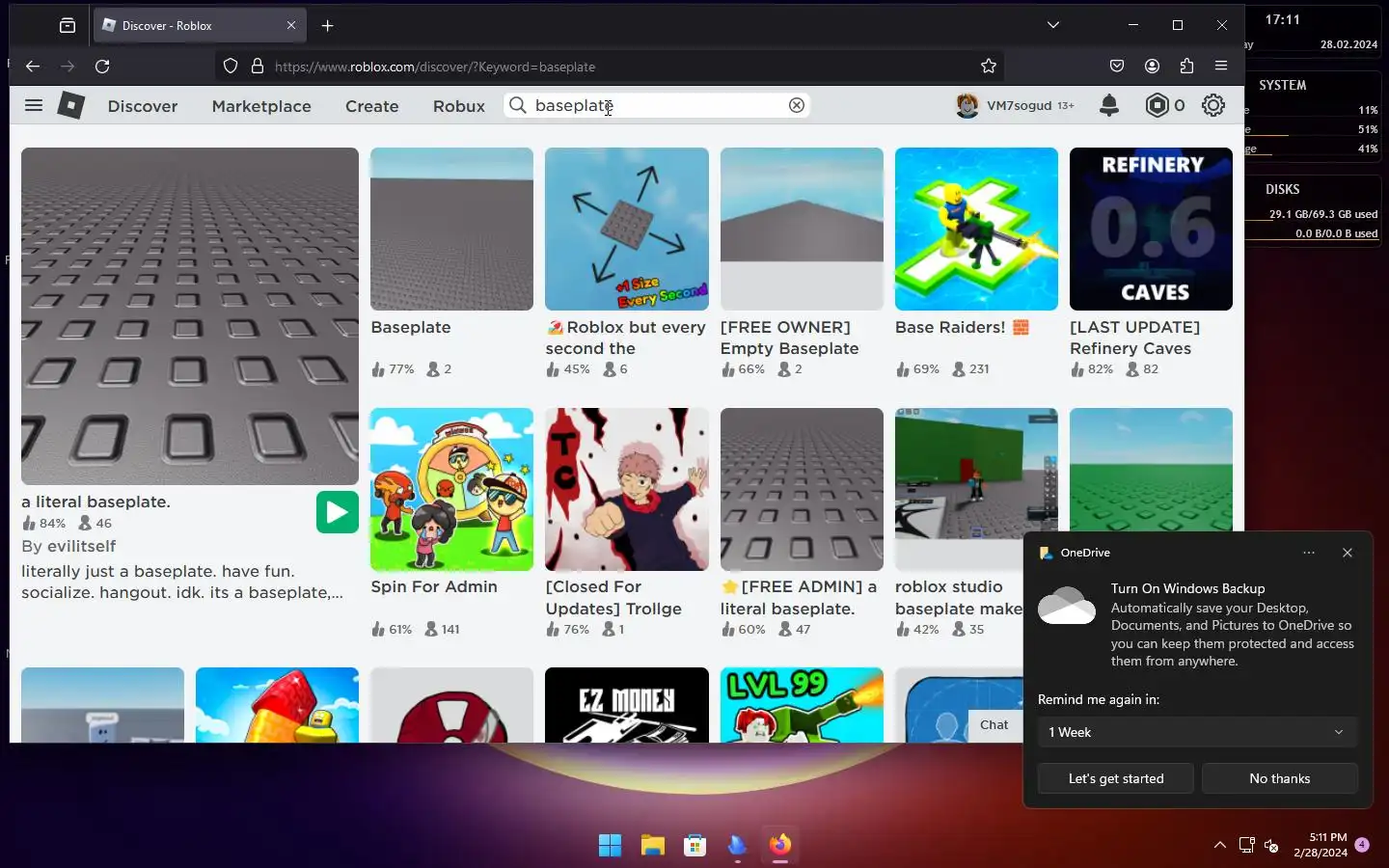Open the notification center badge
Screen dimensions: 1389x868
coord(1362,845)
